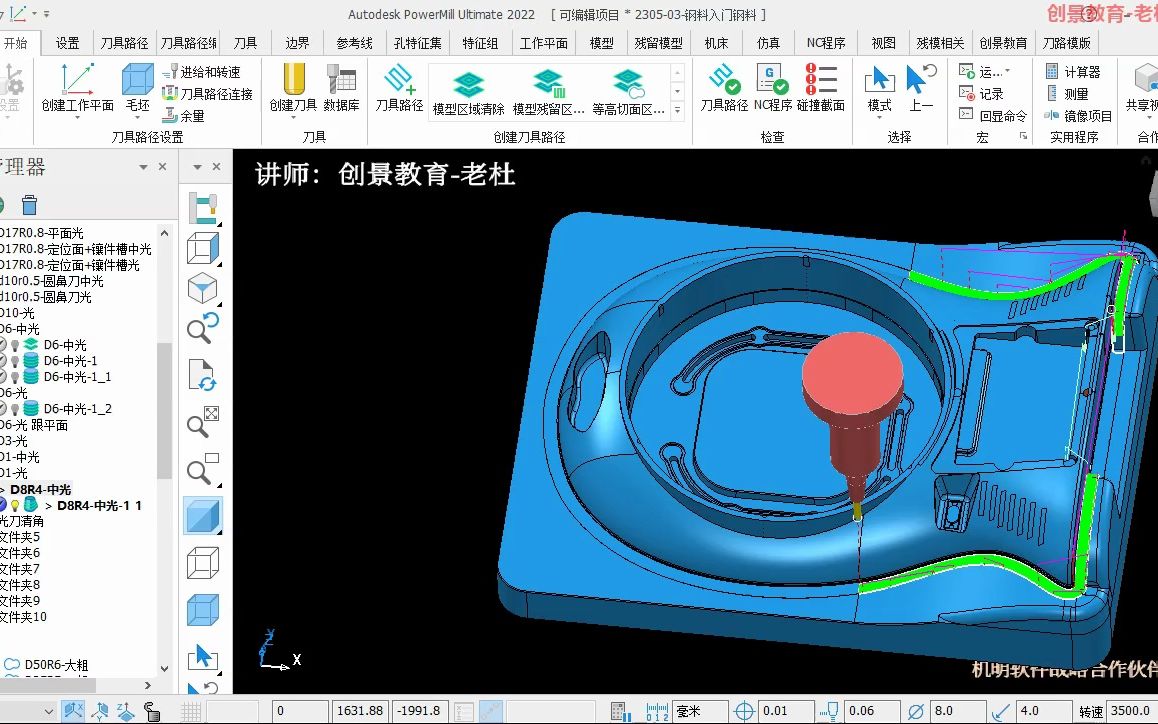Screen dimensions: 1158x724
Task: Expand the toolpath strategy gallery more arrow
Action: tap(677, 110)
